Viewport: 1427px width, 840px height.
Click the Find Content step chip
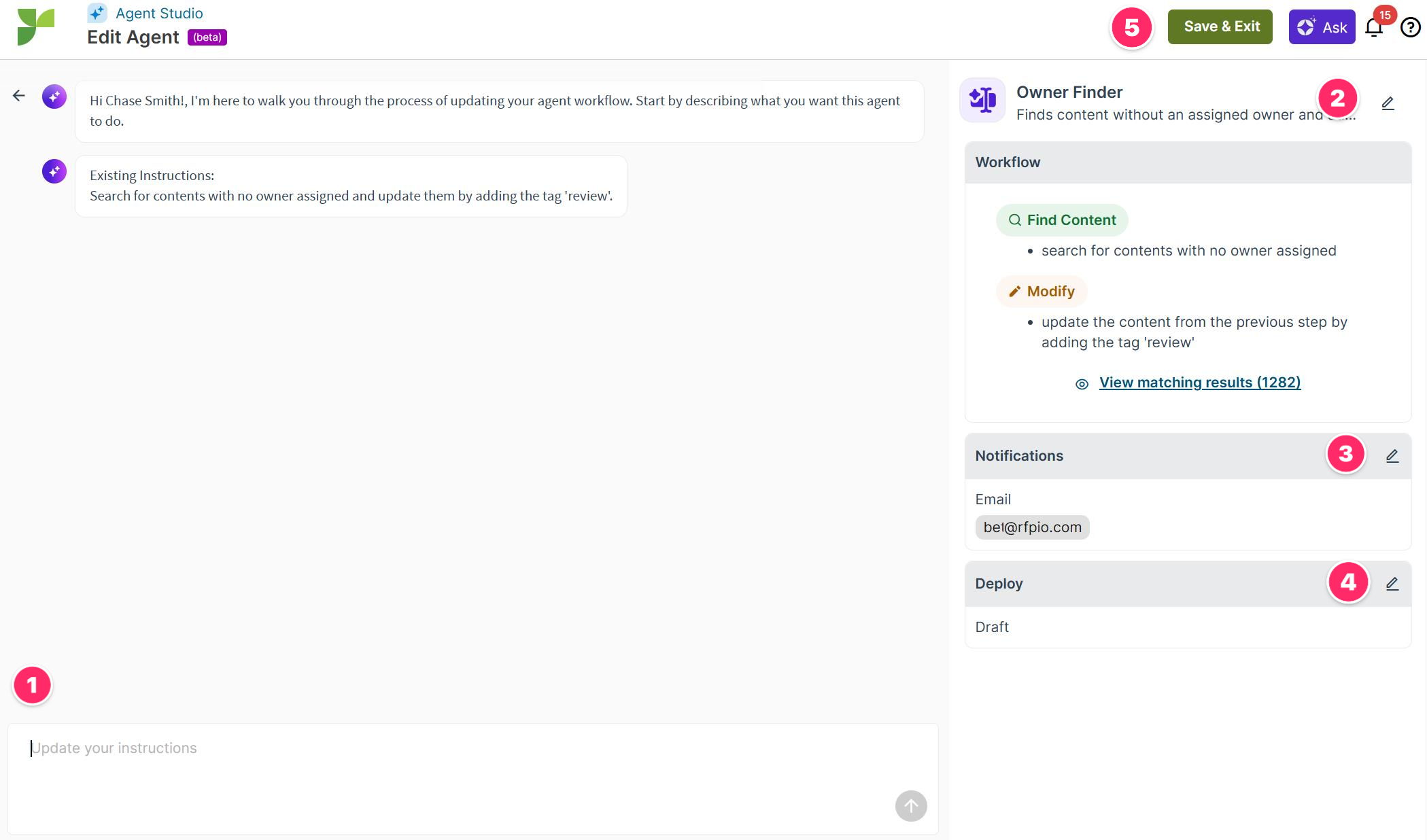tap(1062, 220)
